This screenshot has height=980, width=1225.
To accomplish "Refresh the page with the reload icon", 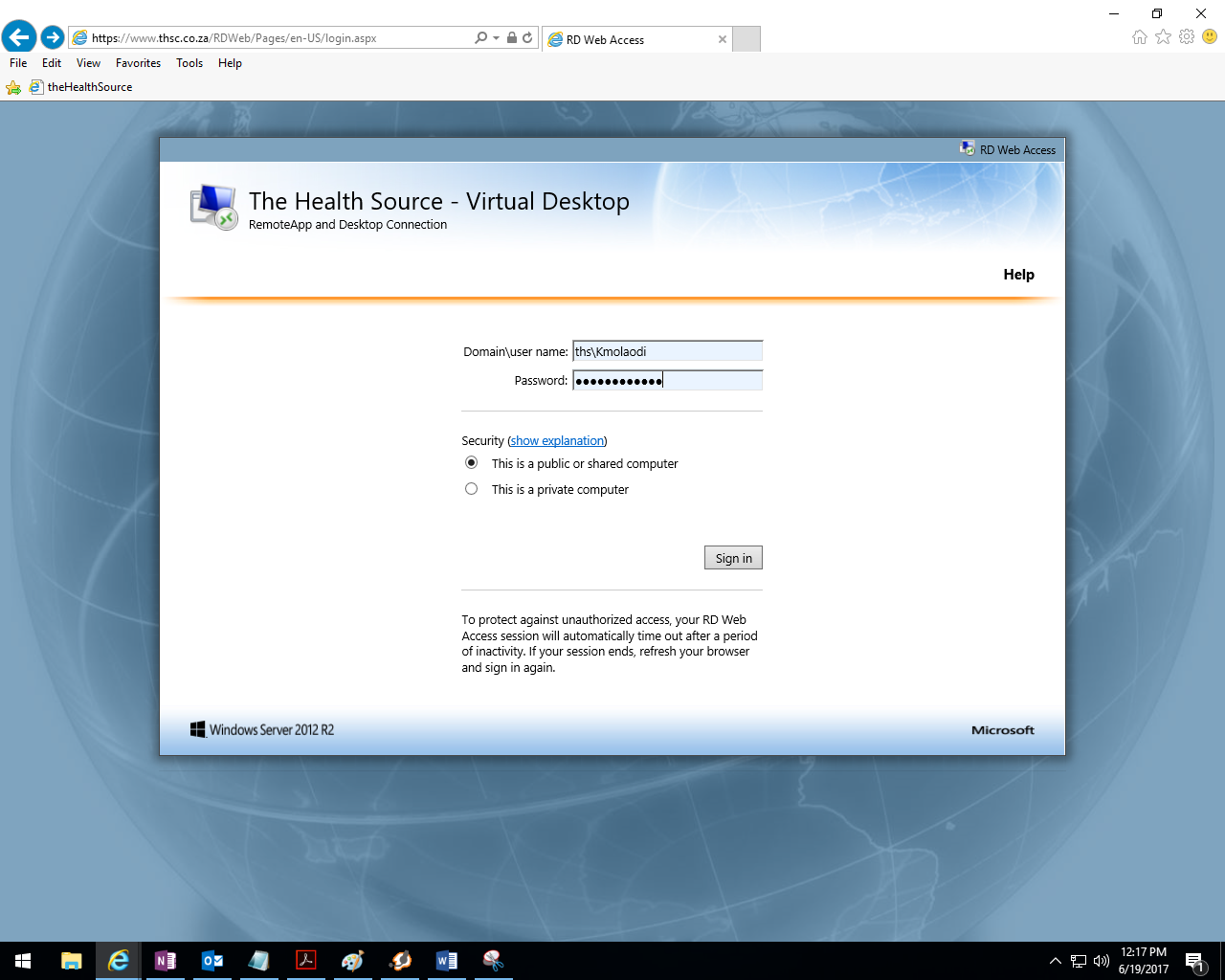I will 527,38.
